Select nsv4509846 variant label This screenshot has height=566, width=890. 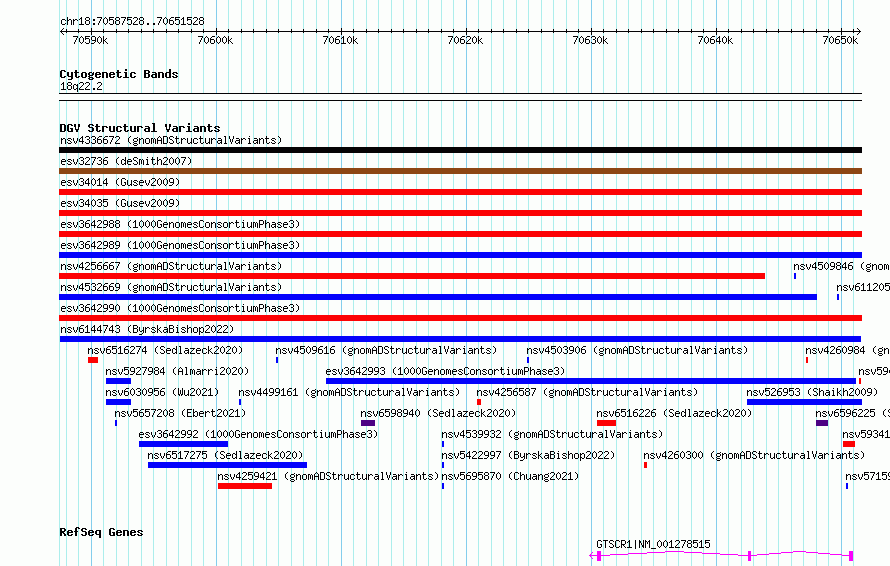click(x=841, y=266)
